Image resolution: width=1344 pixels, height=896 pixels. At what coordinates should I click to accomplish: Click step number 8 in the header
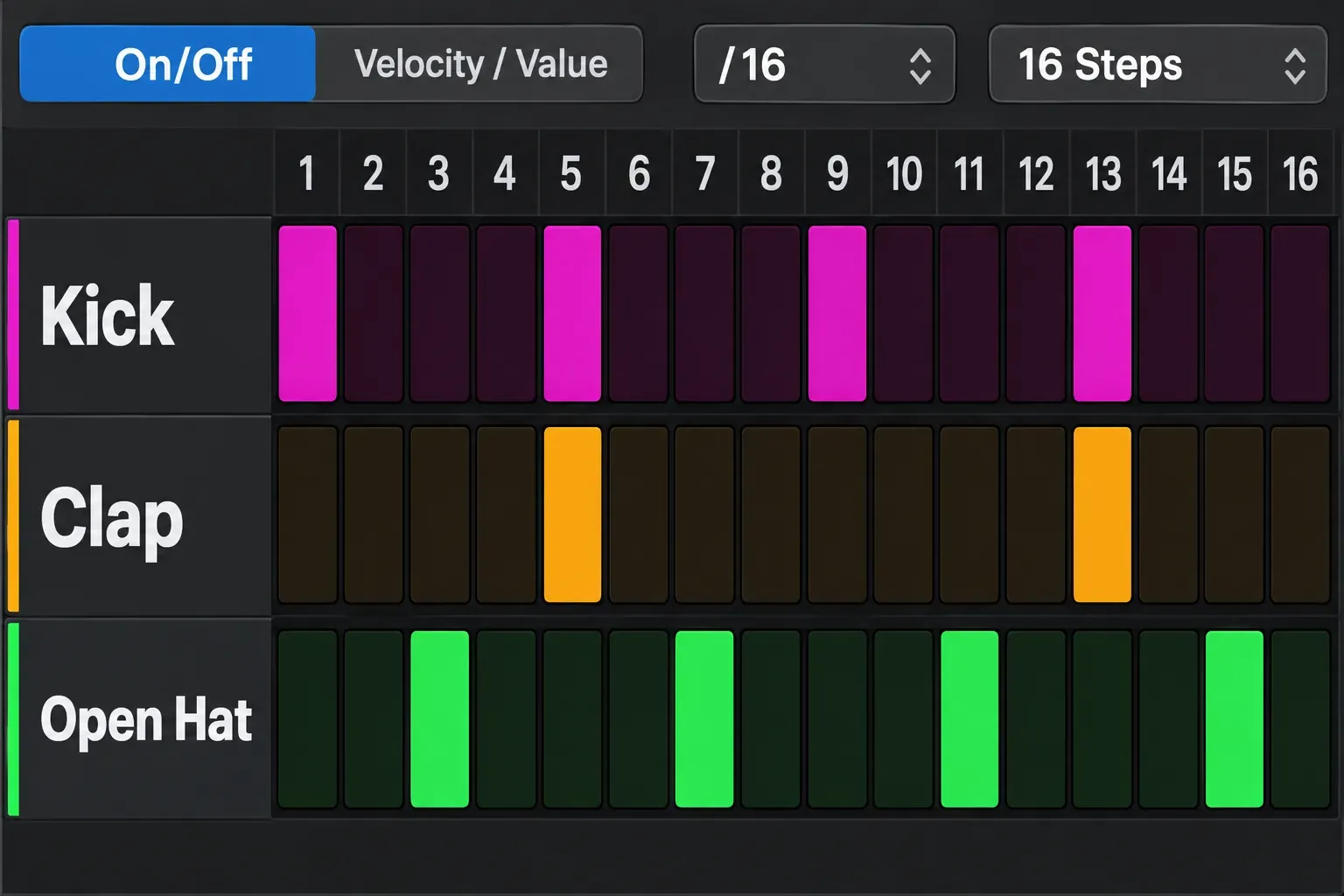[771, 173]
